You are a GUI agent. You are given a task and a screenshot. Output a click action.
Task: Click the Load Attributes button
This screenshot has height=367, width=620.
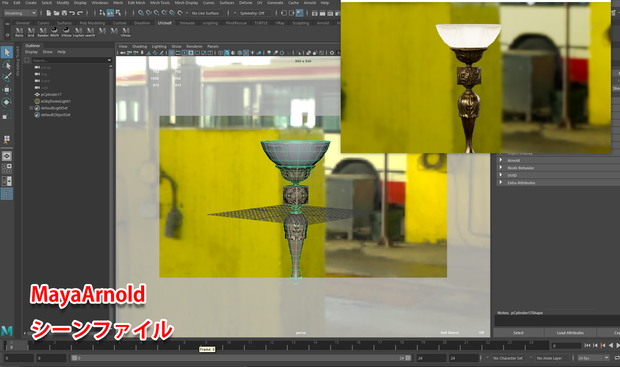point(570,333)
